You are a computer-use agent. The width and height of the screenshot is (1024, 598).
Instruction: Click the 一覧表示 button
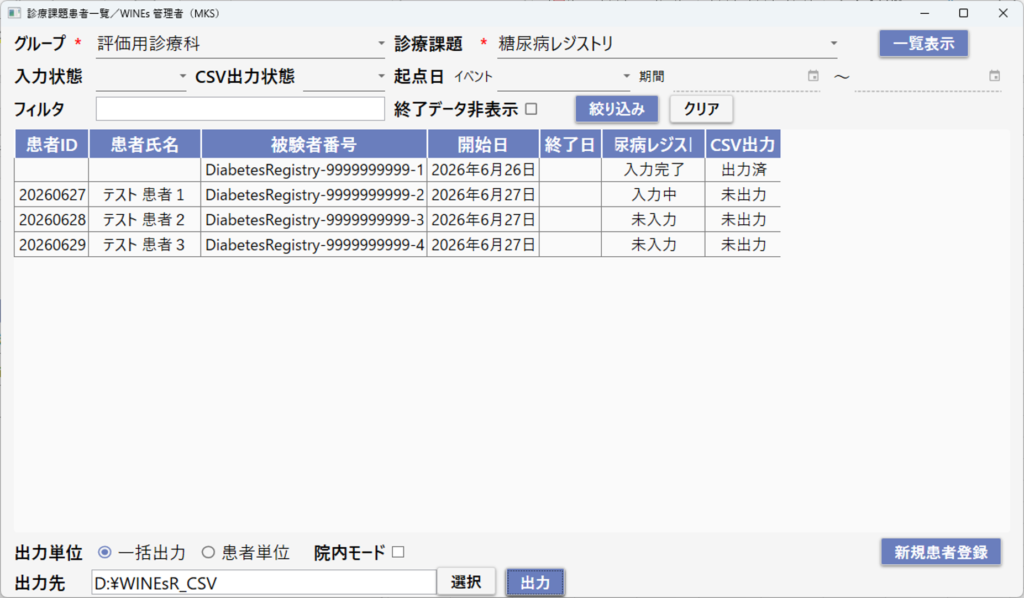[923, 44]
